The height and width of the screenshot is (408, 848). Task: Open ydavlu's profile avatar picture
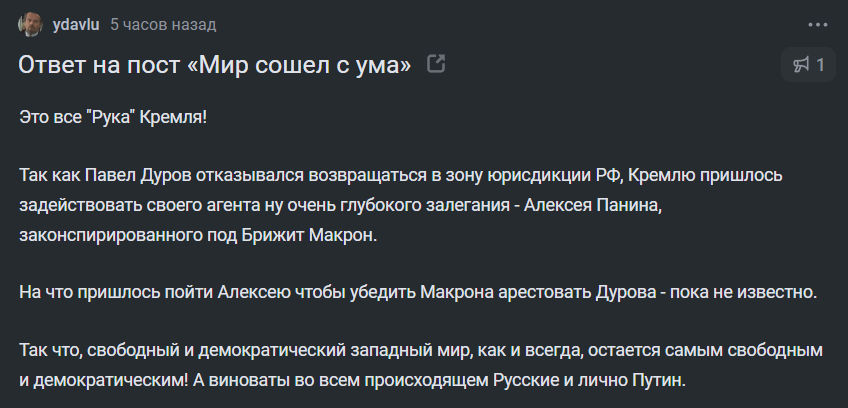[x=30, y=24]
